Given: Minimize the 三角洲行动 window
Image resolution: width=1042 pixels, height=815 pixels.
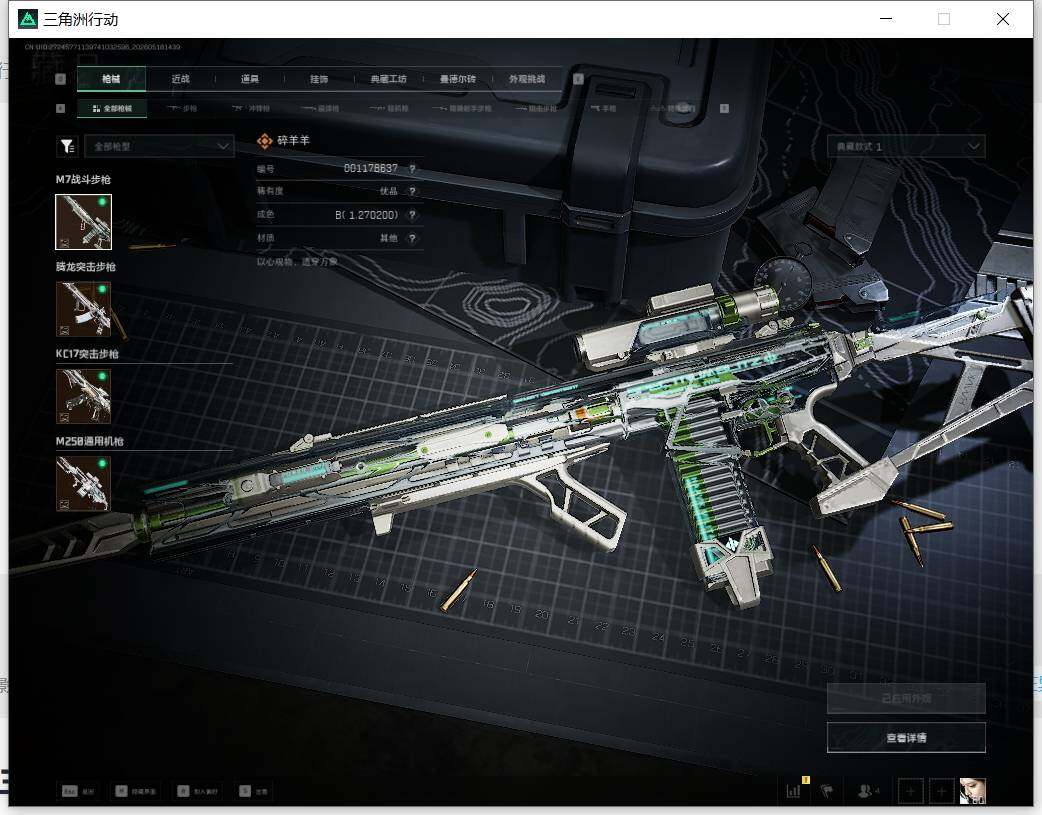Looking at the screenshot, I should [886, 19].
